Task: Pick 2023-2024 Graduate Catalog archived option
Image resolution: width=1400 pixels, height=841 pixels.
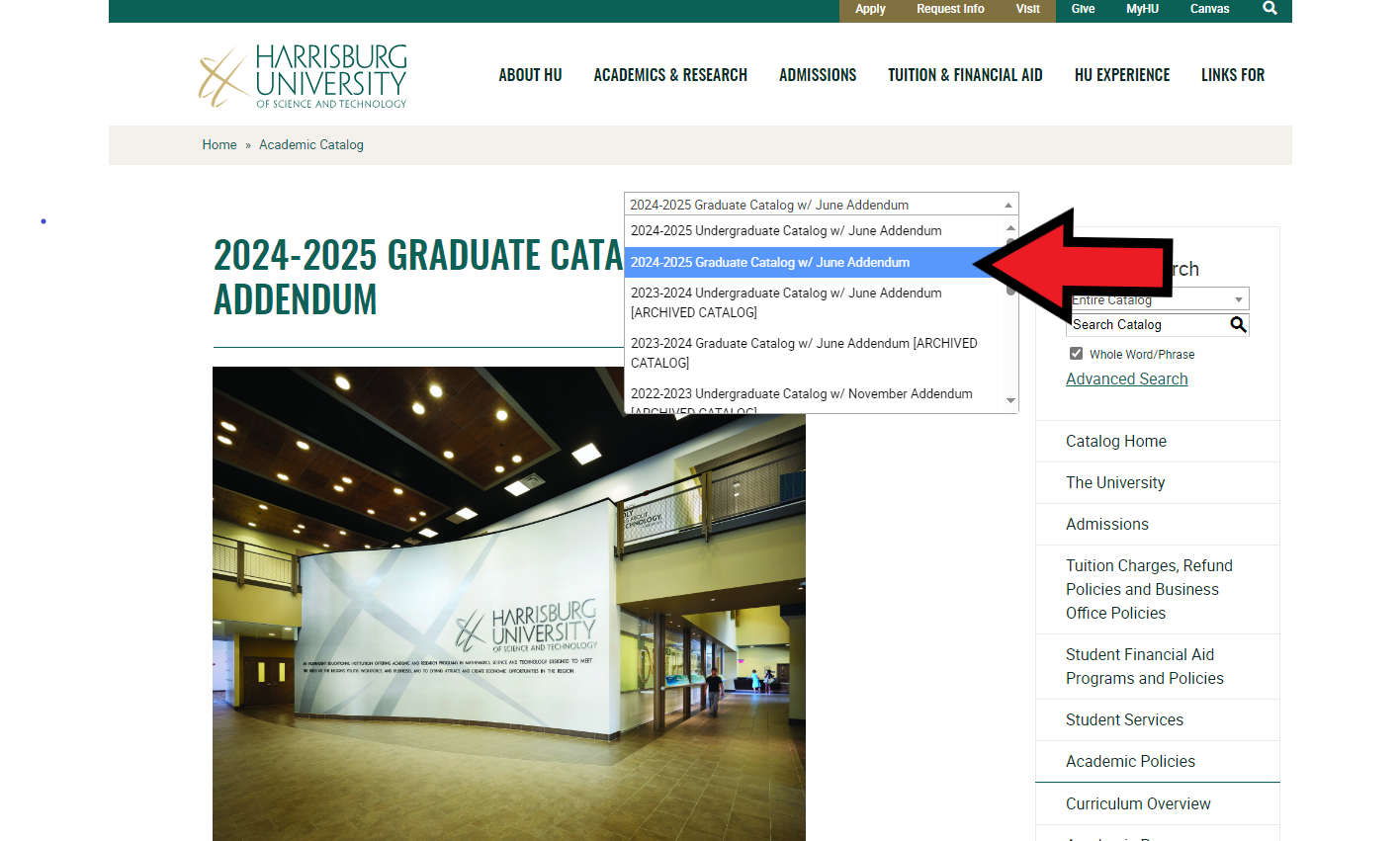Action: tap(815, 353)
